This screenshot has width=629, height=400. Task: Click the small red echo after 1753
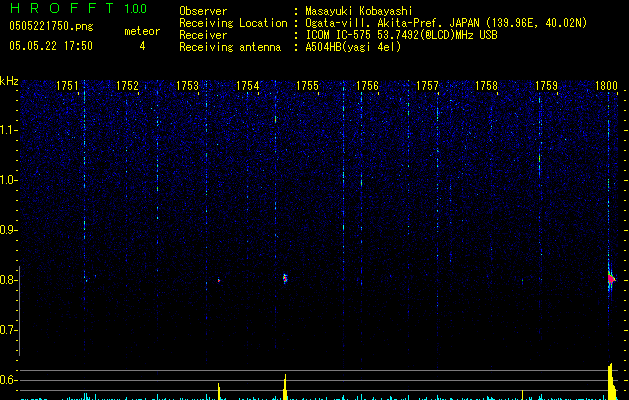[x=219, y=280]
